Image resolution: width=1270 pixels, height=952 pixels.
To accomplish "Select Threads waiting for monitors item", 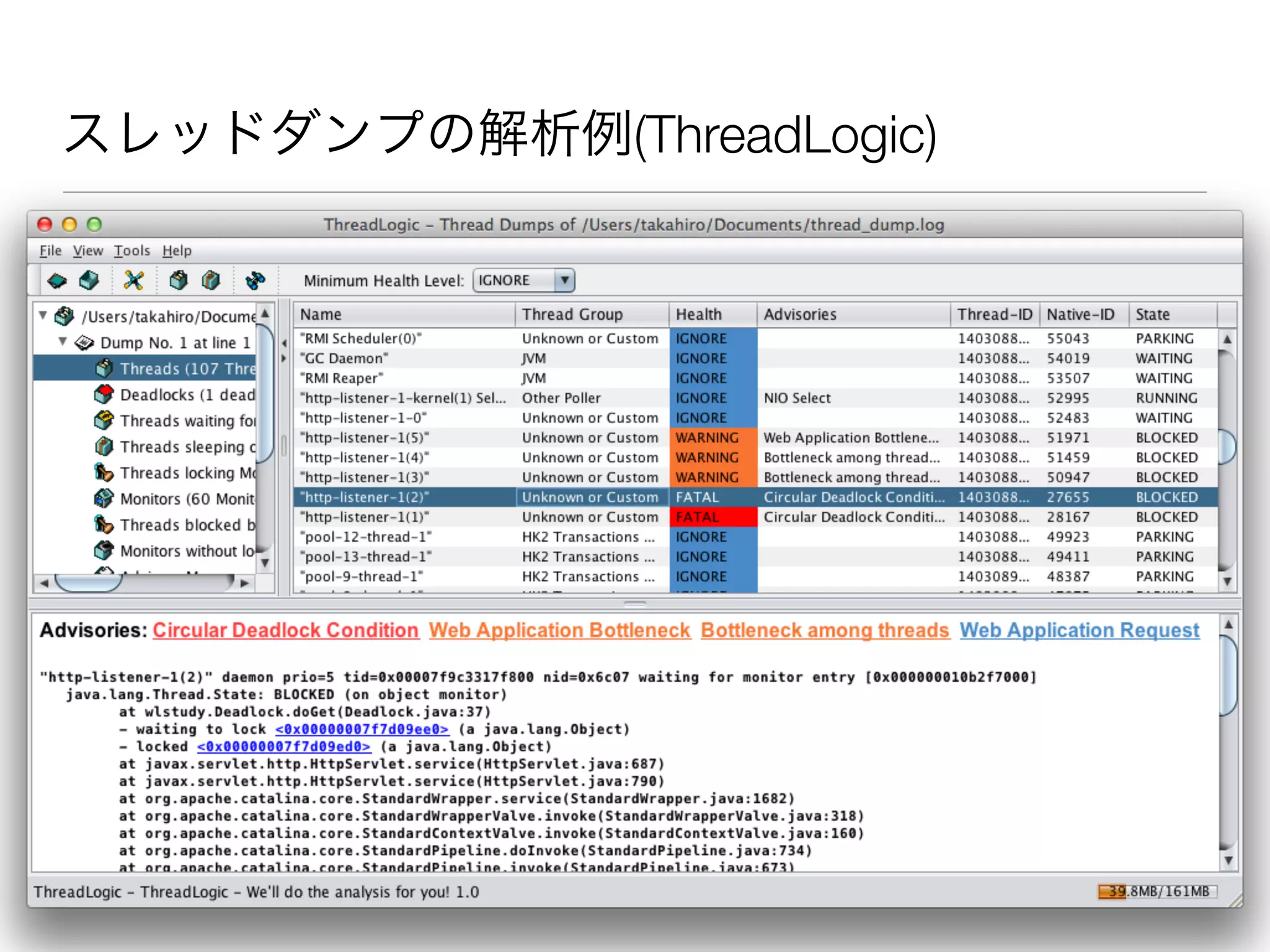I will tap(187, 421).
